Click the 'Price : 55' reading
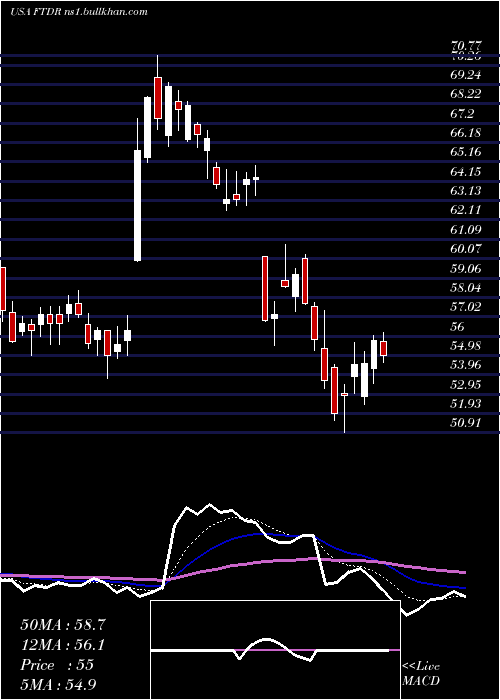 coord(57,665)
